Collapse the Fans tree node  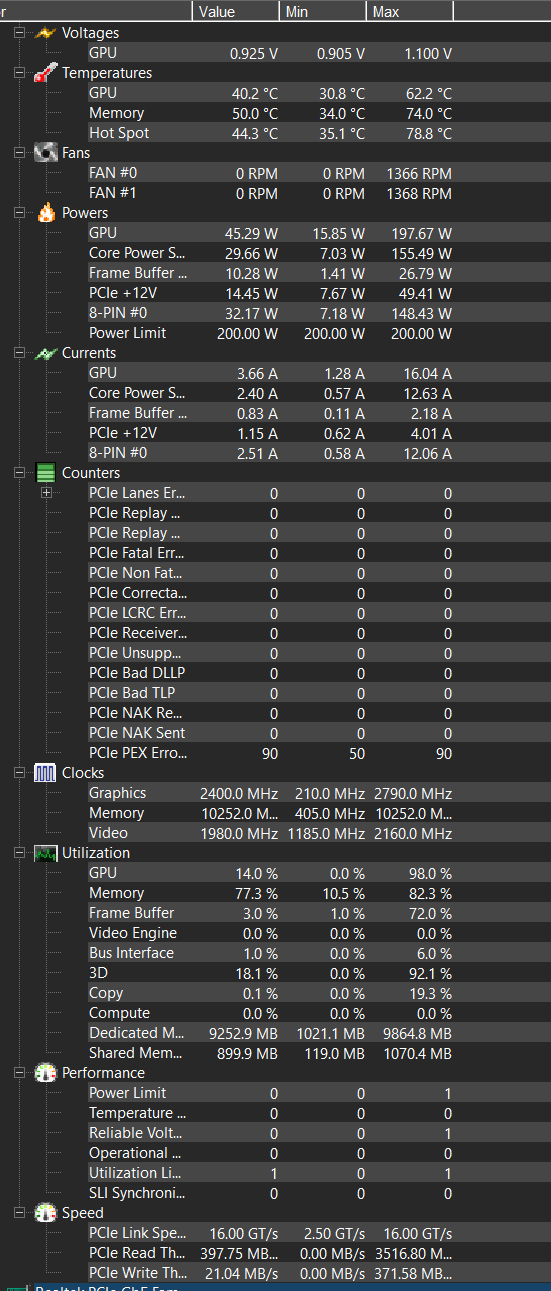click(x=20, y=153)
